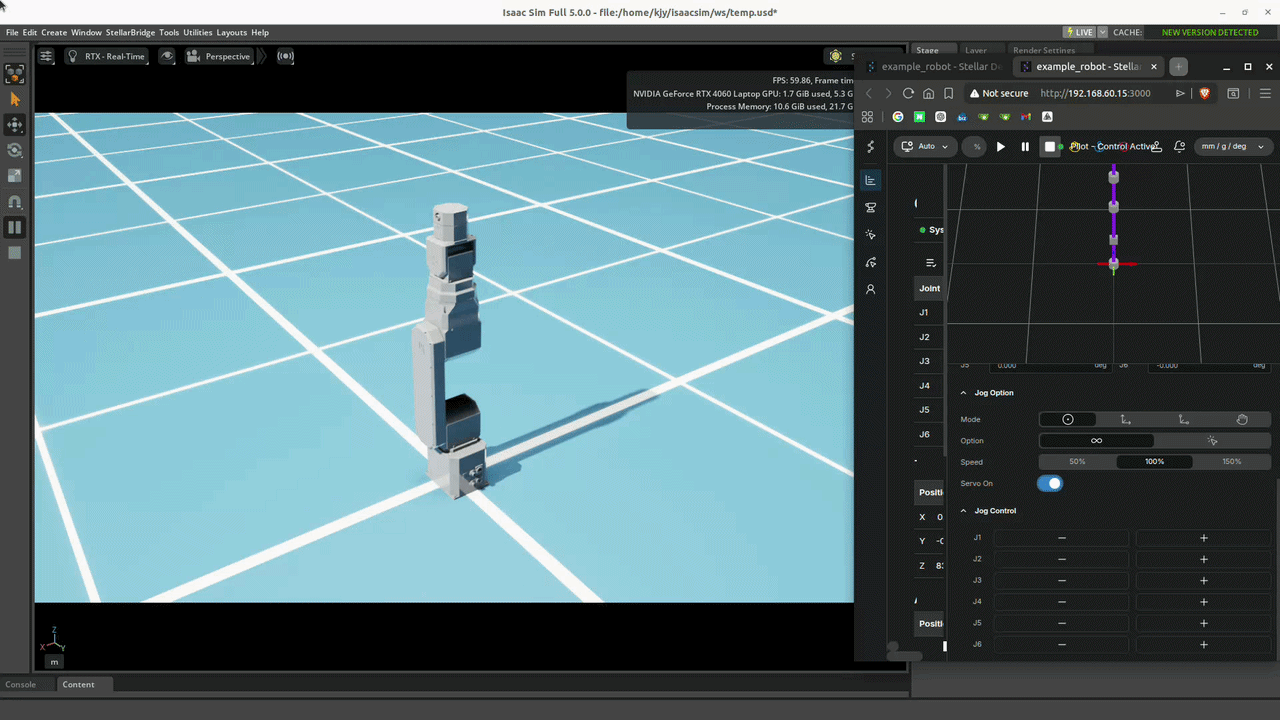Switch to the Console tab
Image resolution: width=1280 pixels, height=720 pixels.
pyautogui.click(x=21, y=685)
